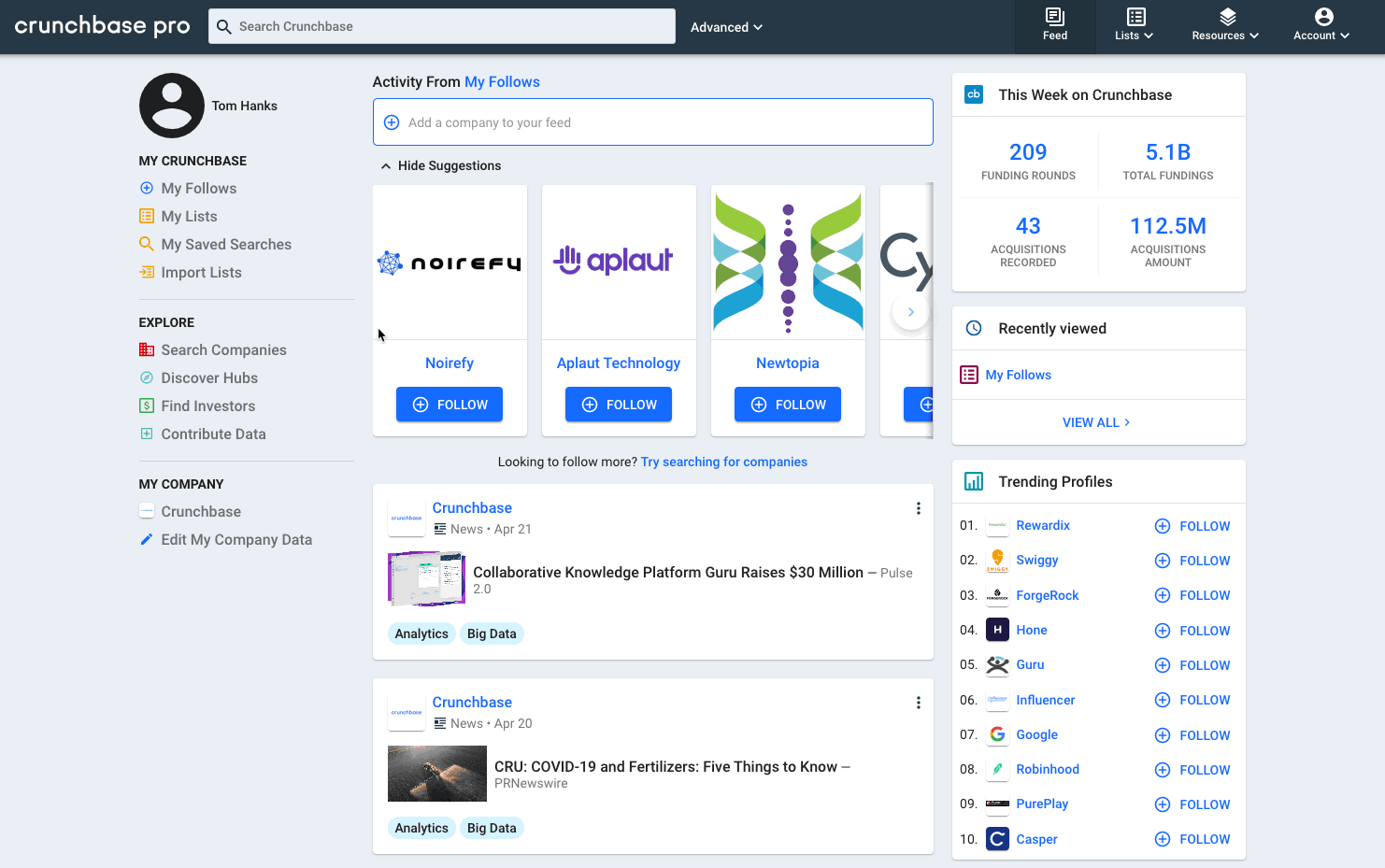Click Try searching for companies link

[x=724, y=462]
